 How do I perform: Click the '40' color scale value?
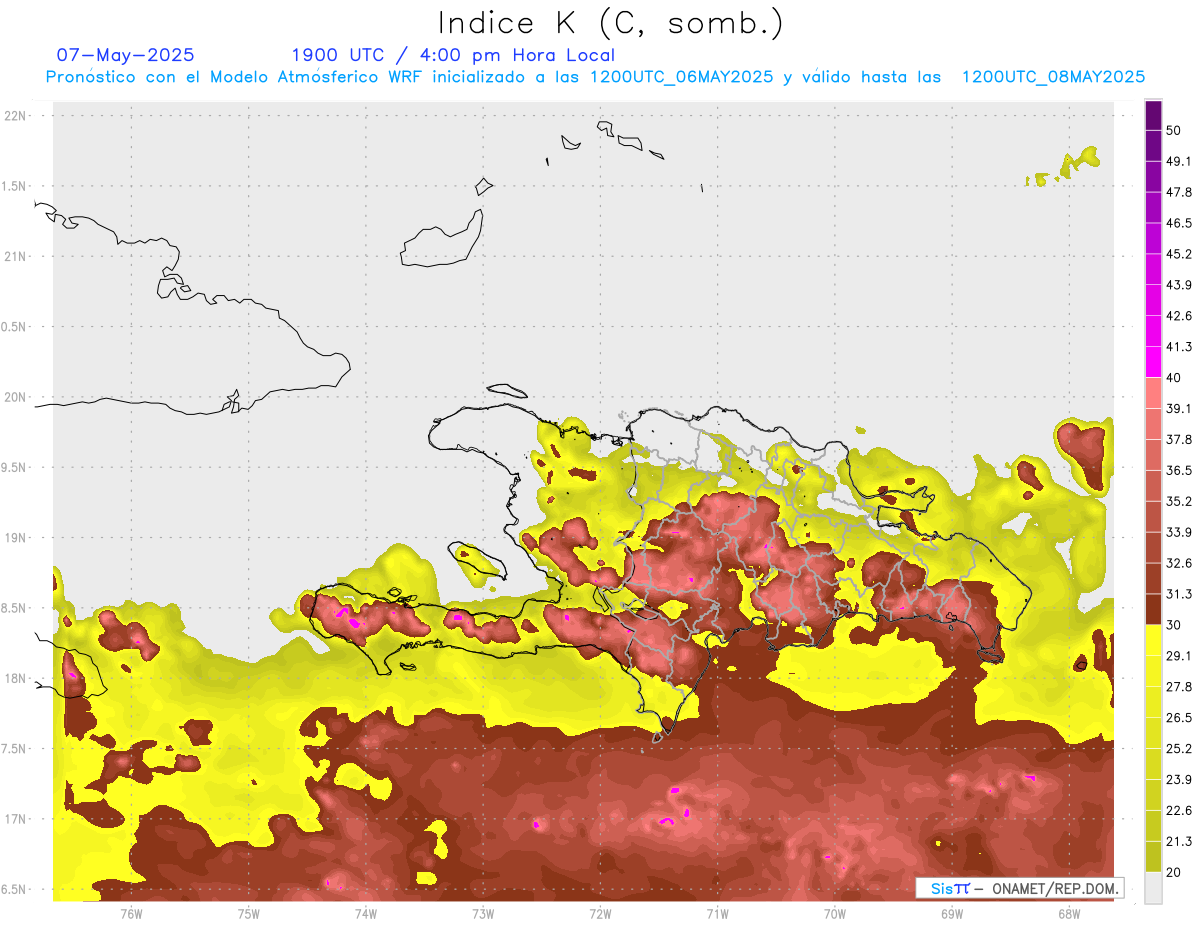point(1174,378)
